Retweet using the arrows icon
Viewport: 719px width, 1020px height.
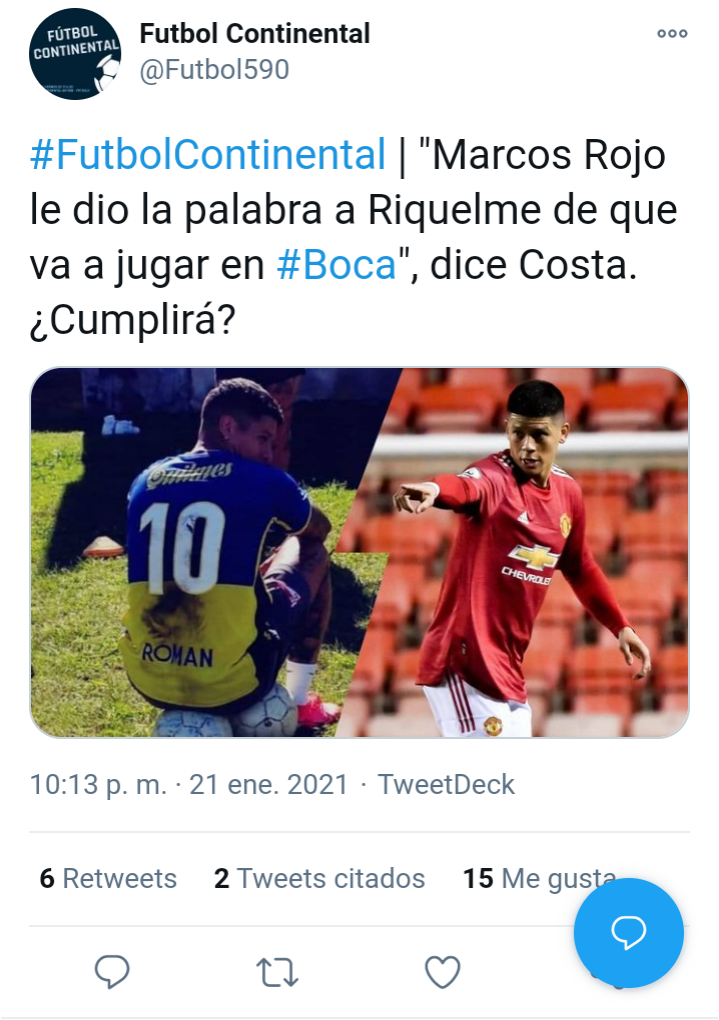(x=277, y=973)
